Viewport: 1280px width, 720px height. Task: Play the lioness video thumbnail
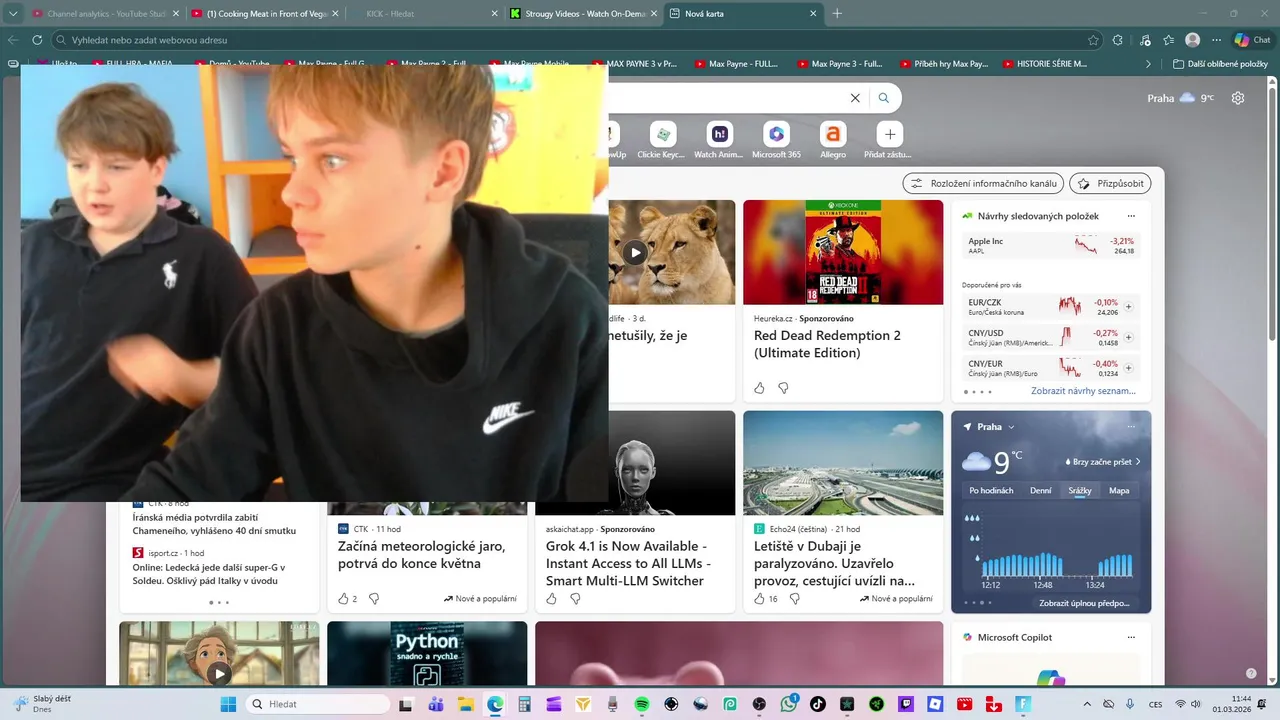tap(635, 252)
